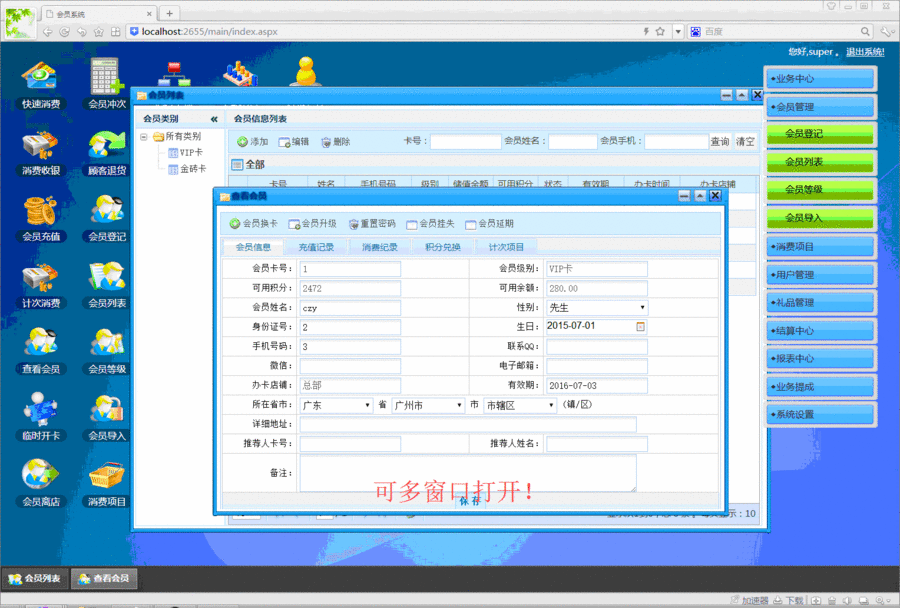Click 会员延期 in member toolbar
Viewport: 900px width, 608px height.
coord(489,223)
